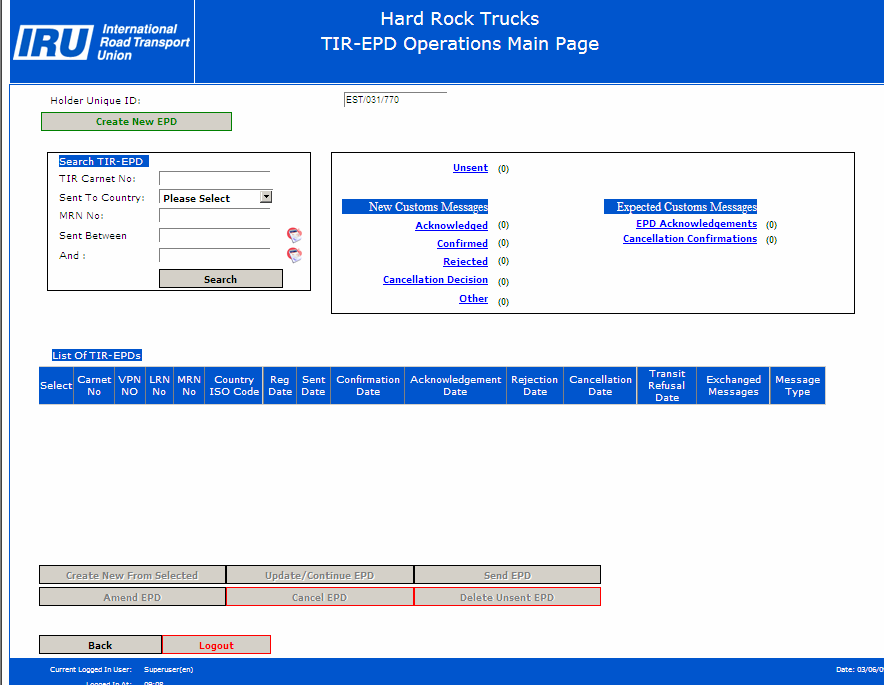Click the TIR-EPD Operations Main Page title
The height and width of the screenshot is (685, 884).
[x=460, y=44]
